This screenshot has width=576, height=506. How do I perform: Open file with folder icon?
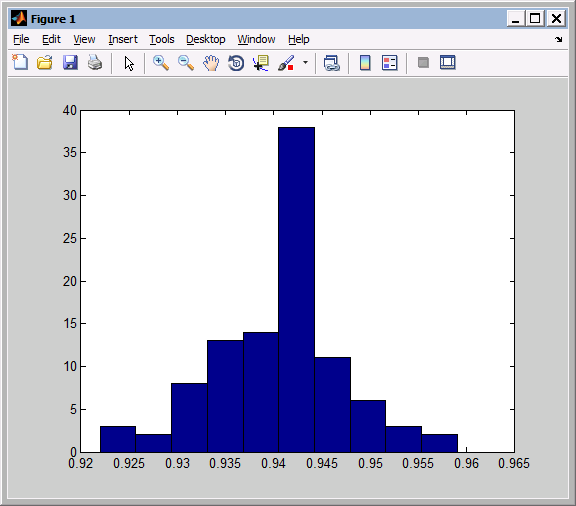(x=45, y=62)
